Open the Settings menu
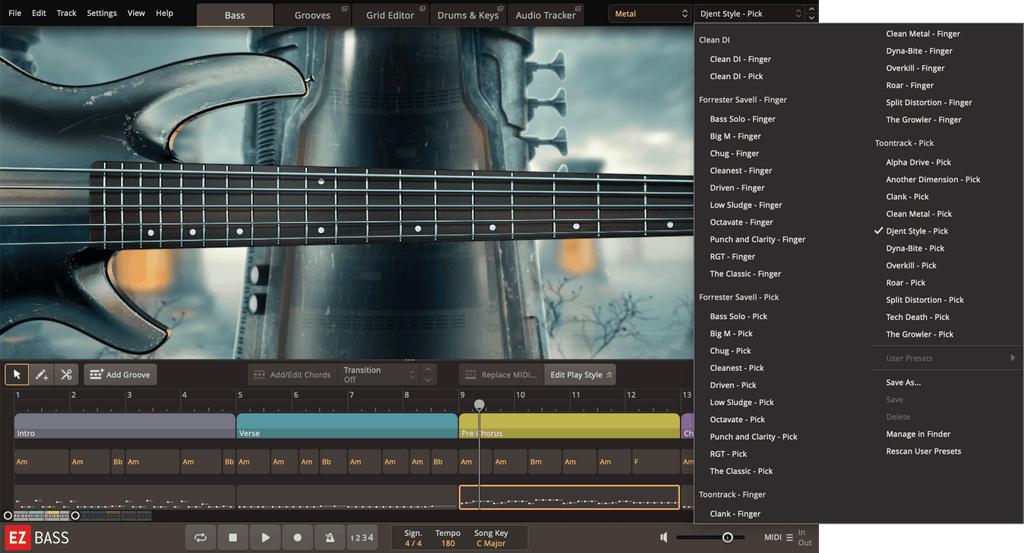1024x553 pixels. pyautogui.click(x=102, y=13)
